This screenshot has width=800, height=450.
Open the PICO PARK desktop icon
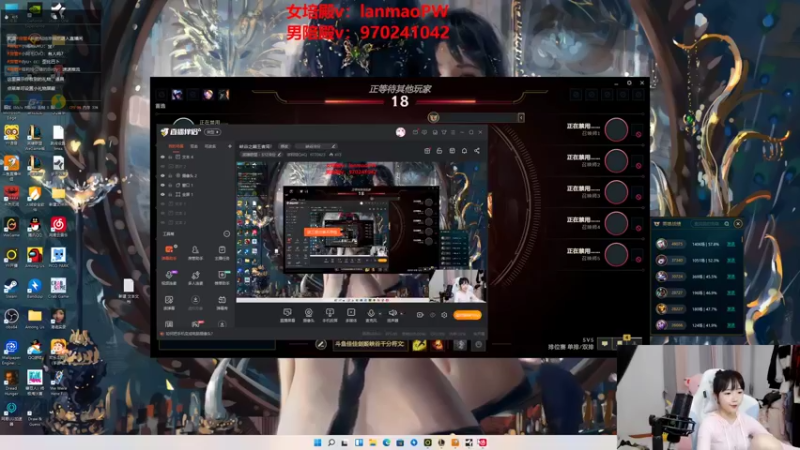tap(58, 258)
